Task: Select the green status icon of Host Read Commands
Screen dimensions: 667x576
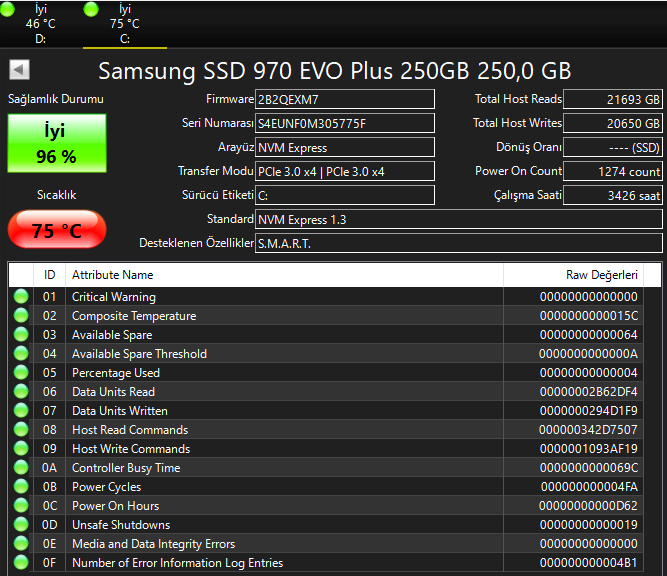Action: [21, 429]
